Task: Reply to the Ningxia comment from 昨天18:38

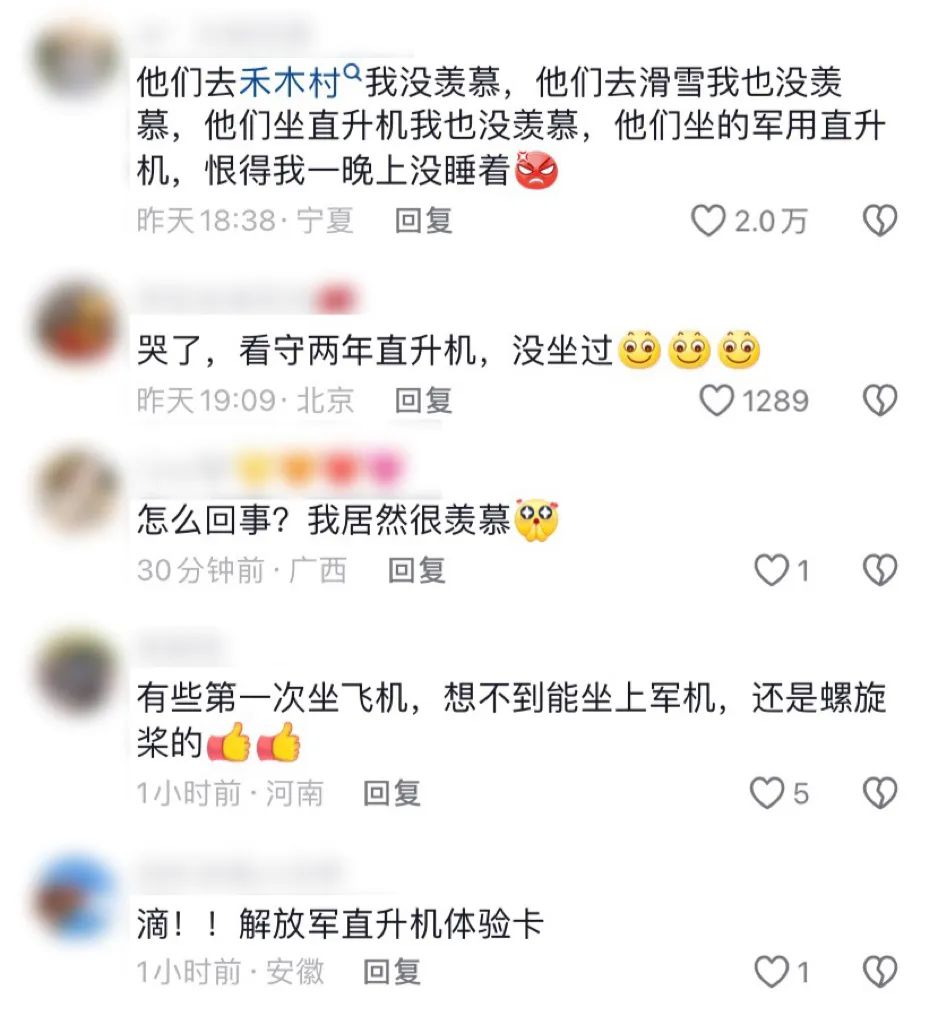Action: click(423, 221)
